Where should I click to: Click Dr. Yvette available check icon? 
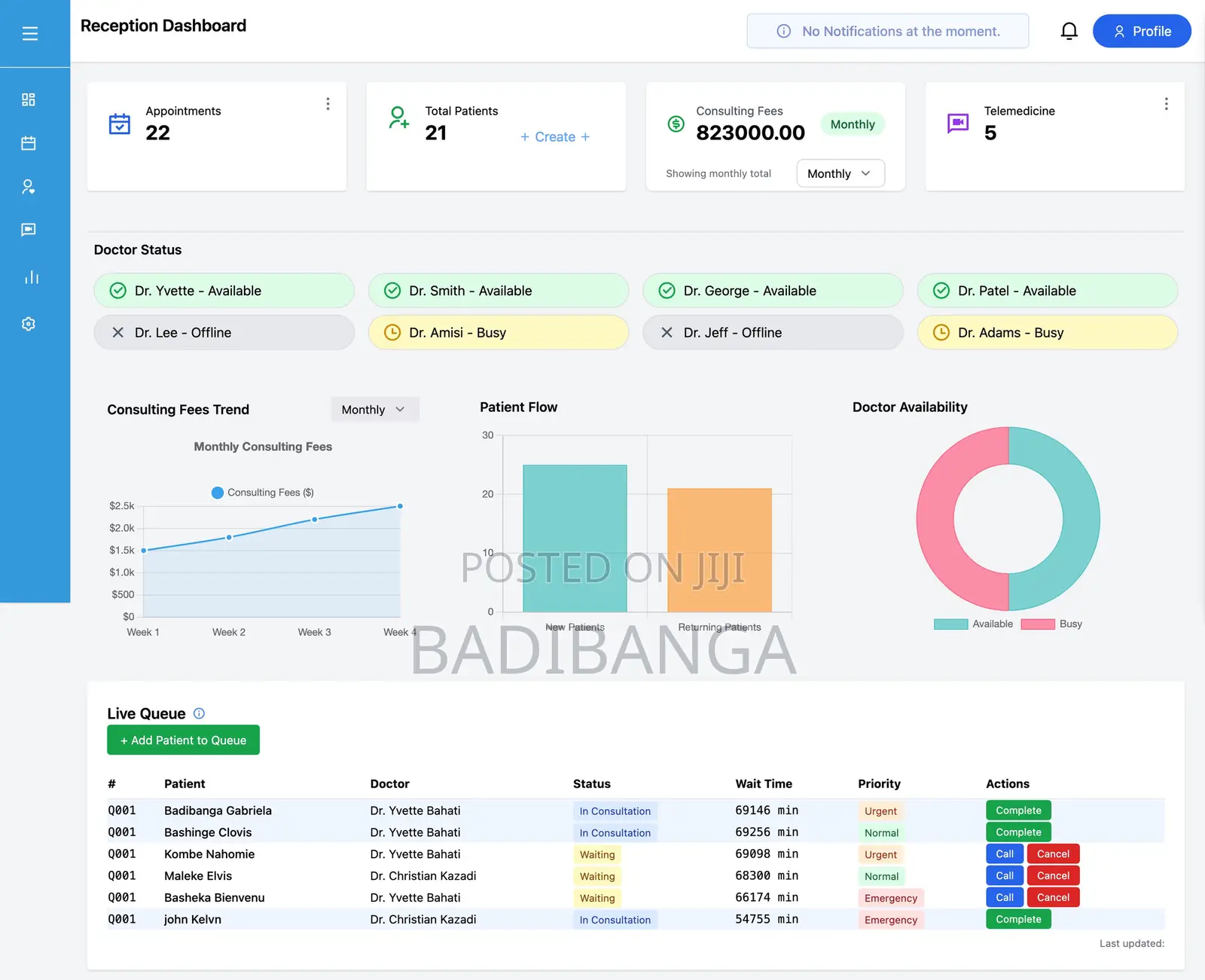(x=118, y=291)
